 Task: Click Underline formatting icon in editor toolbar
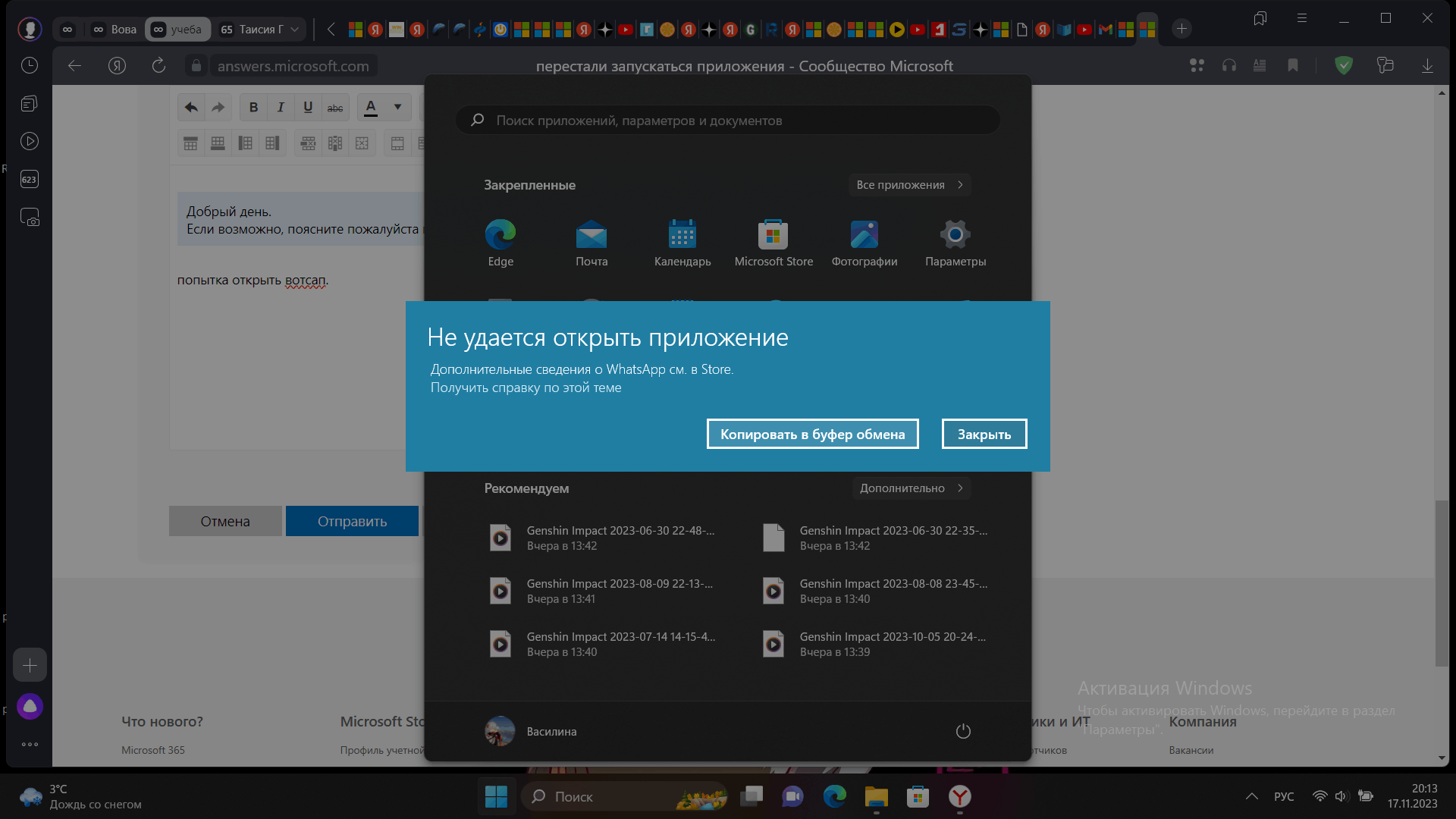coord(307,107)
